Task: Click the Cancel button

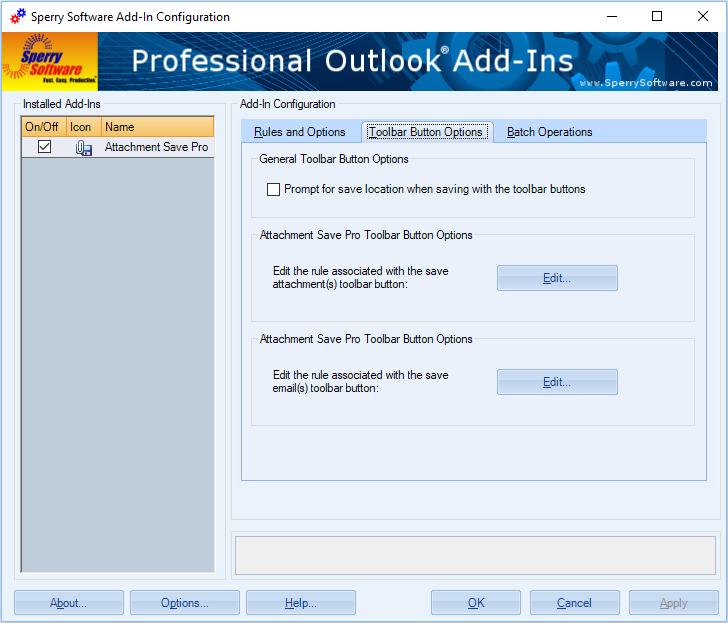Action: tap(575, 603)
